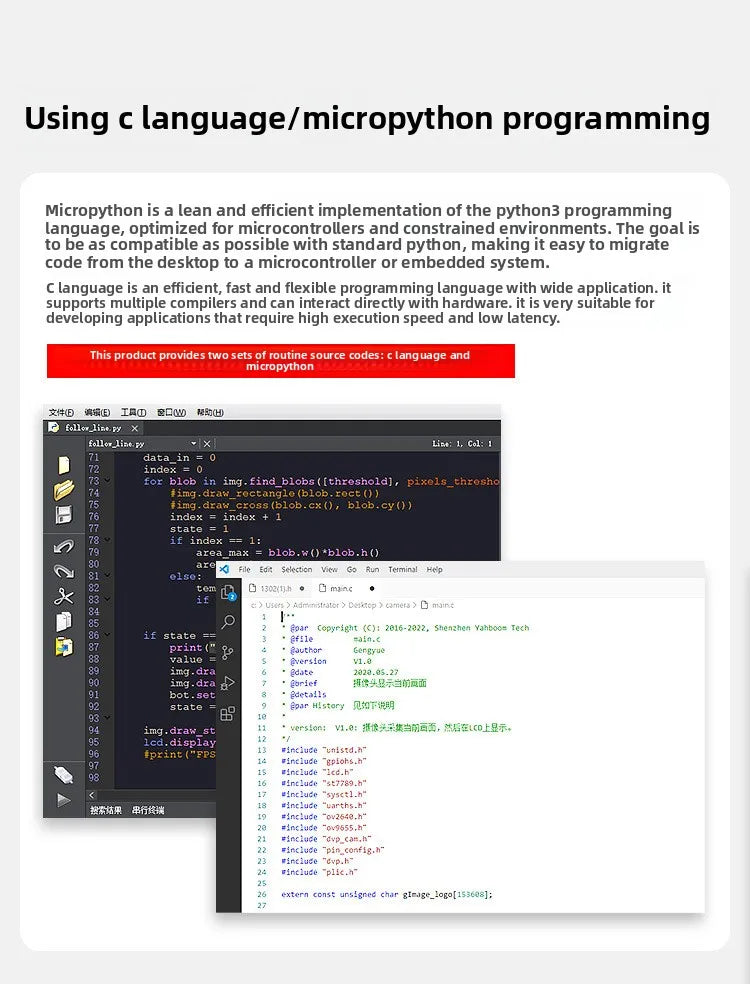Image resolution: width=750 pixels, height=984 pixels.
Task: Open the 串行终端 serial terminal panel tab
Action: point(148,810)
